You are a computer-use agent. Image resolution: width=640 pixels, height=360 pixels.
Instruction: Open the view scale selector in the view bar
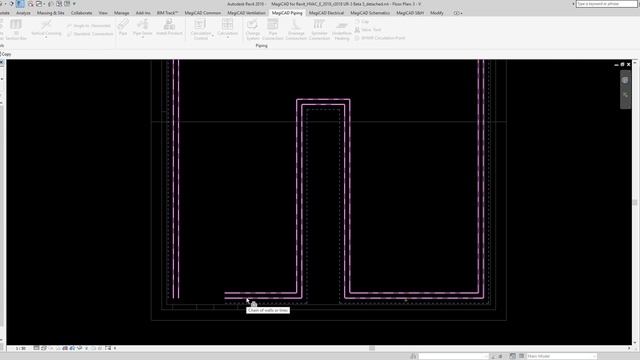click(20, 349)
